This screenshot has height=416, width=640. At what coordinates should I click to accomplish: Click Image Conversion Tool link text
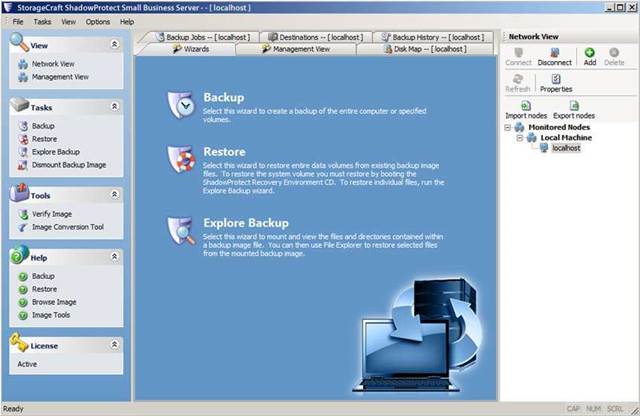click(x=68, y=227)
